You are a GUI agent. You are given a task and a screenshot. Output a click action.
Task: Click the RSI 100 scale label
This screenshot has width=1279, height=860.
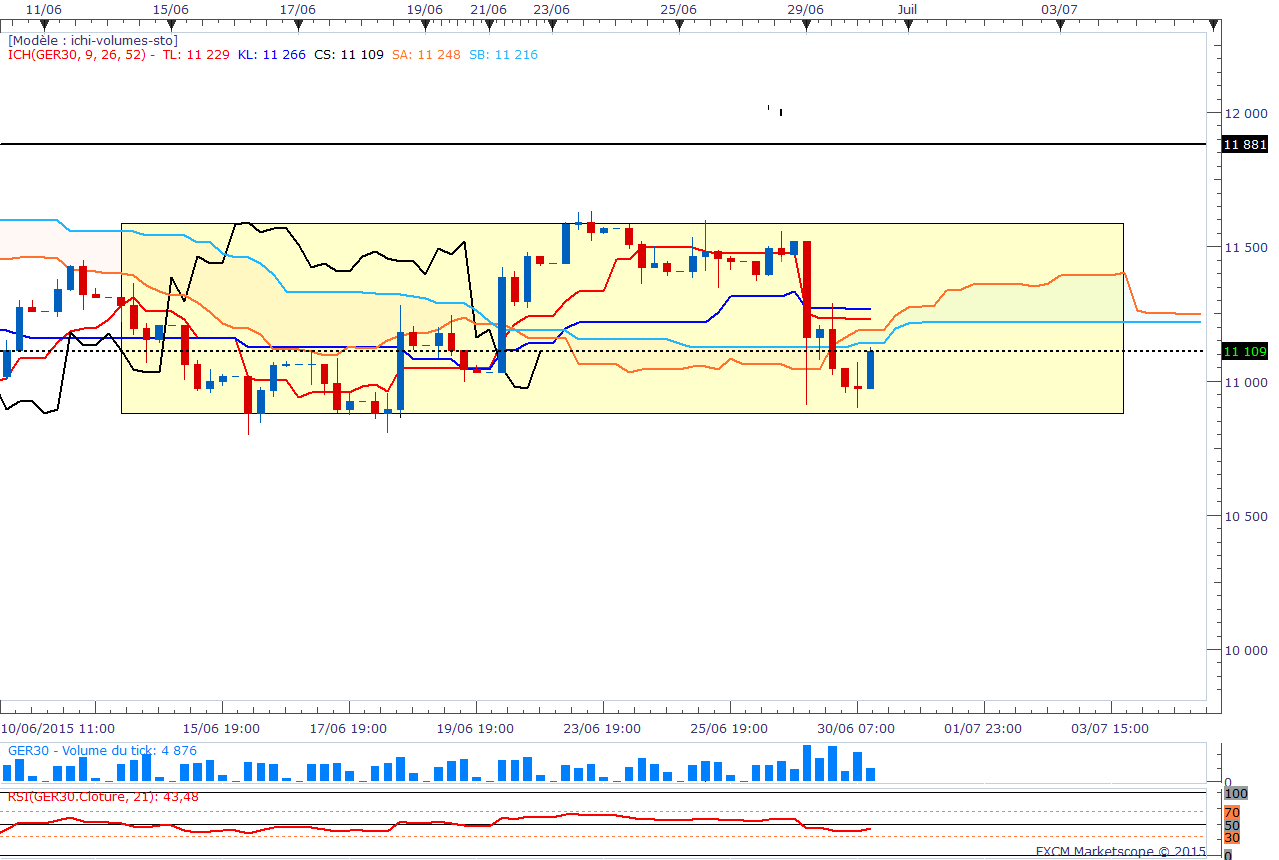pyautogui.click(x=1236, y=794)
